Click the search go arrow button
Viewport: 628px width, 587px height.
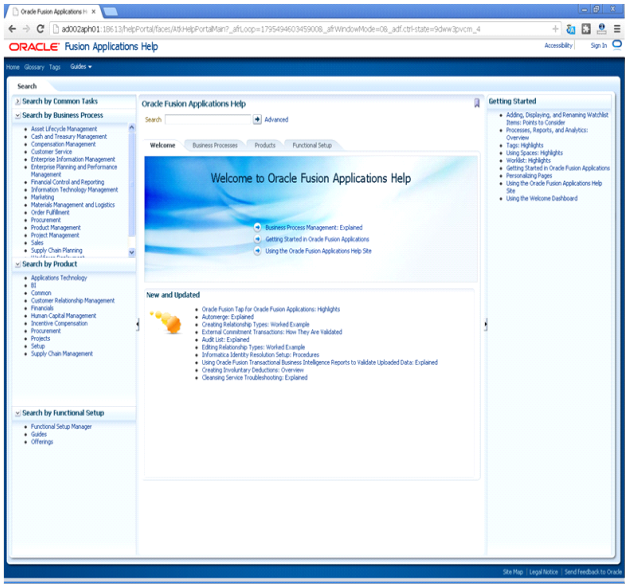pyautogui.click(x=257, y=119)
